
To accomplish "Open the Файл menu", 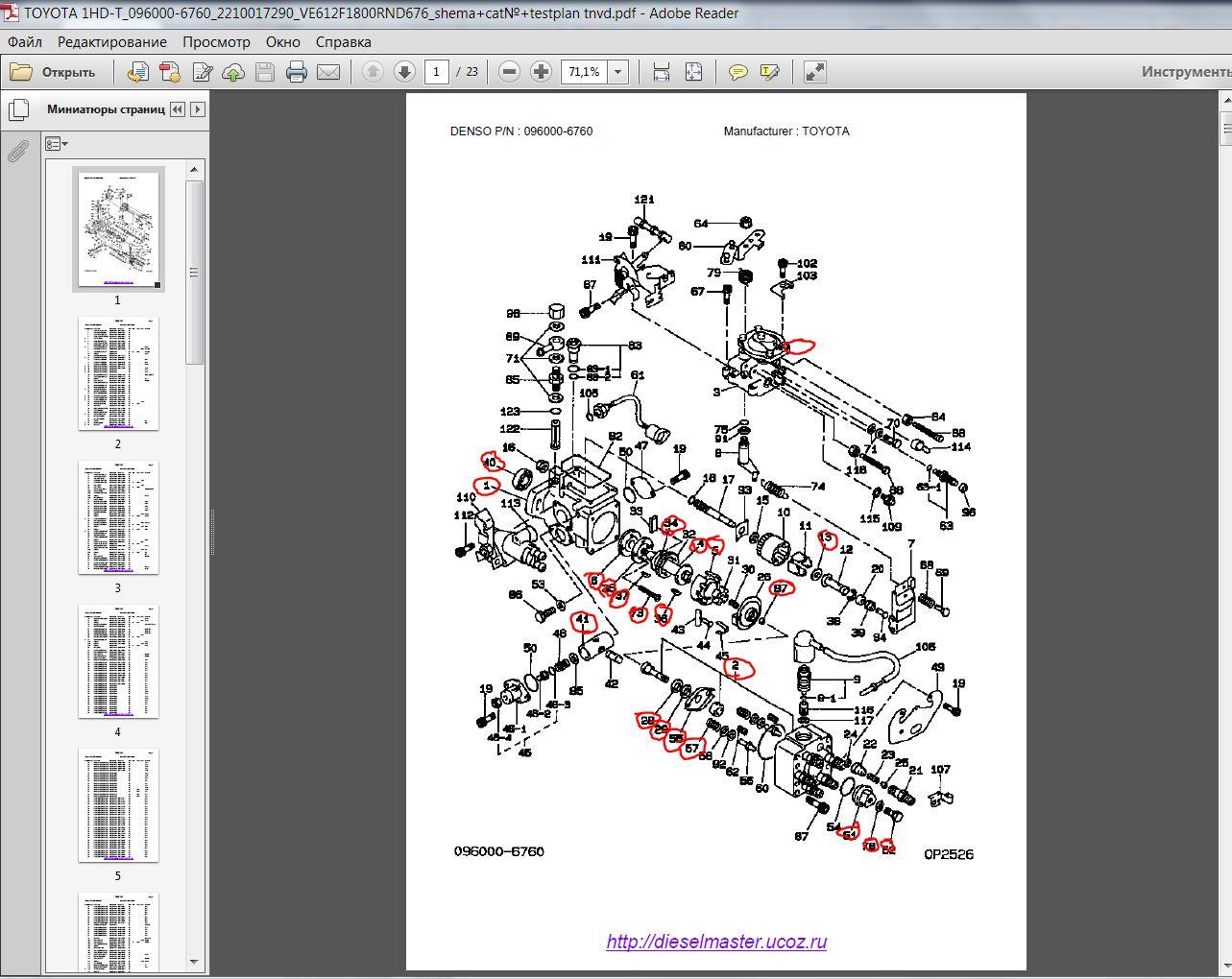I will (x=25, y=42).
